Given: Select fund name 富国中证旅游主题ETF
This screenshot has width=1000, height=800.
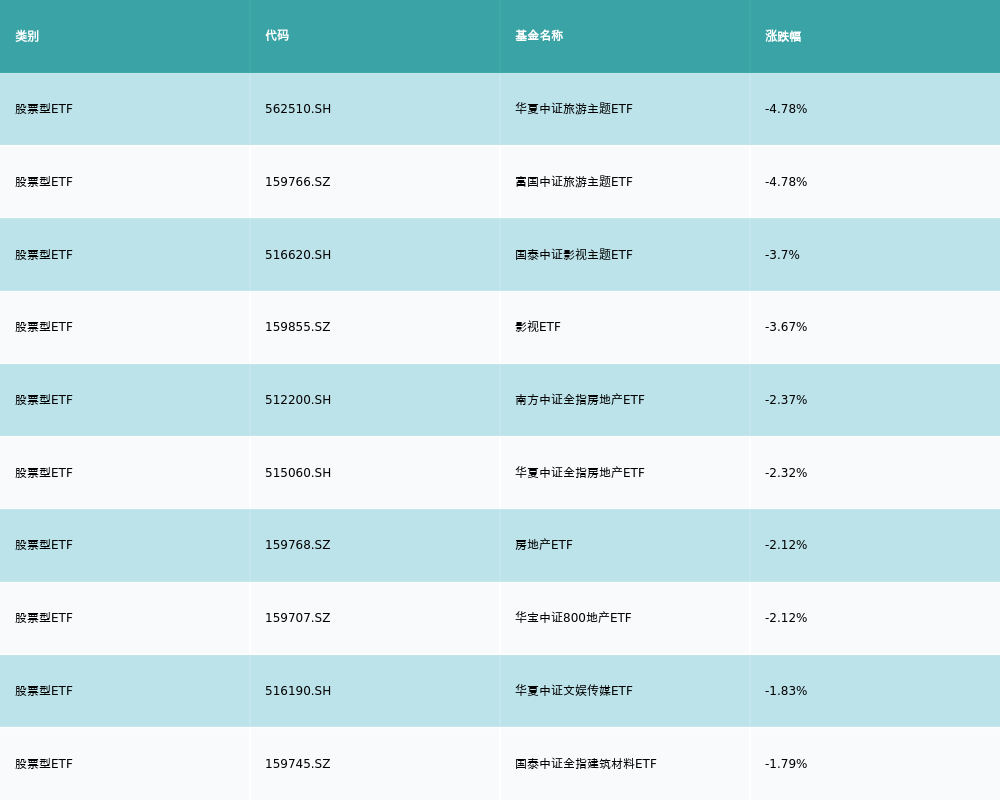Looking at the screenshot, I should tap(573, 182).
